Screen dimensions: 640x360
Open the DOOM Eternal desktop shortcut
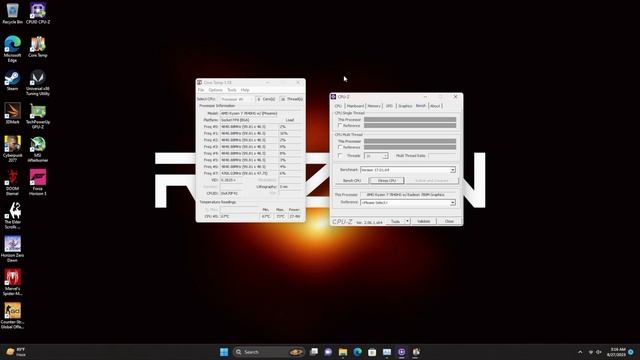coord(12,182)
